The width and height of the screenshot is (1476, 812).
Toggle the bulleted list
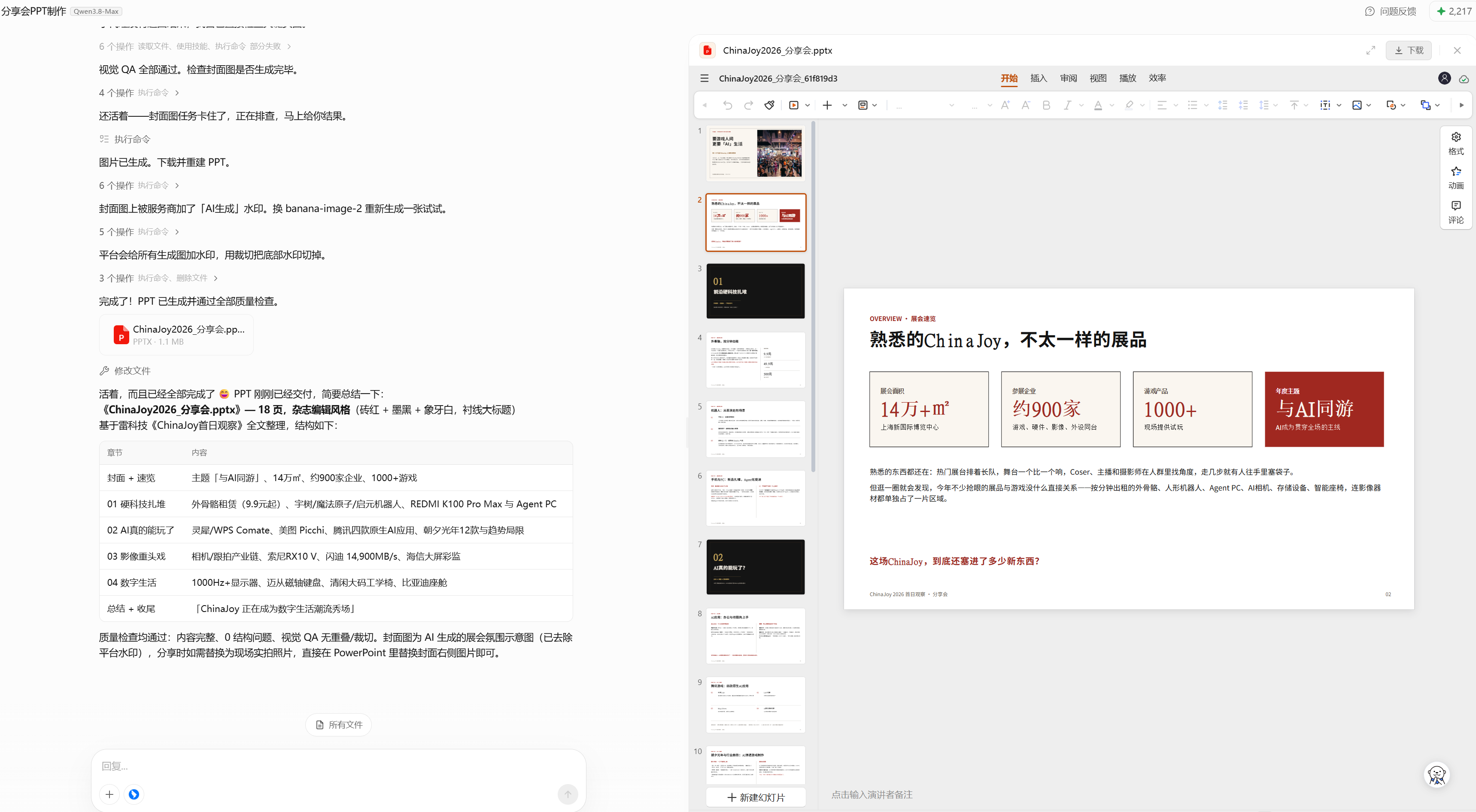[1192, 106]
